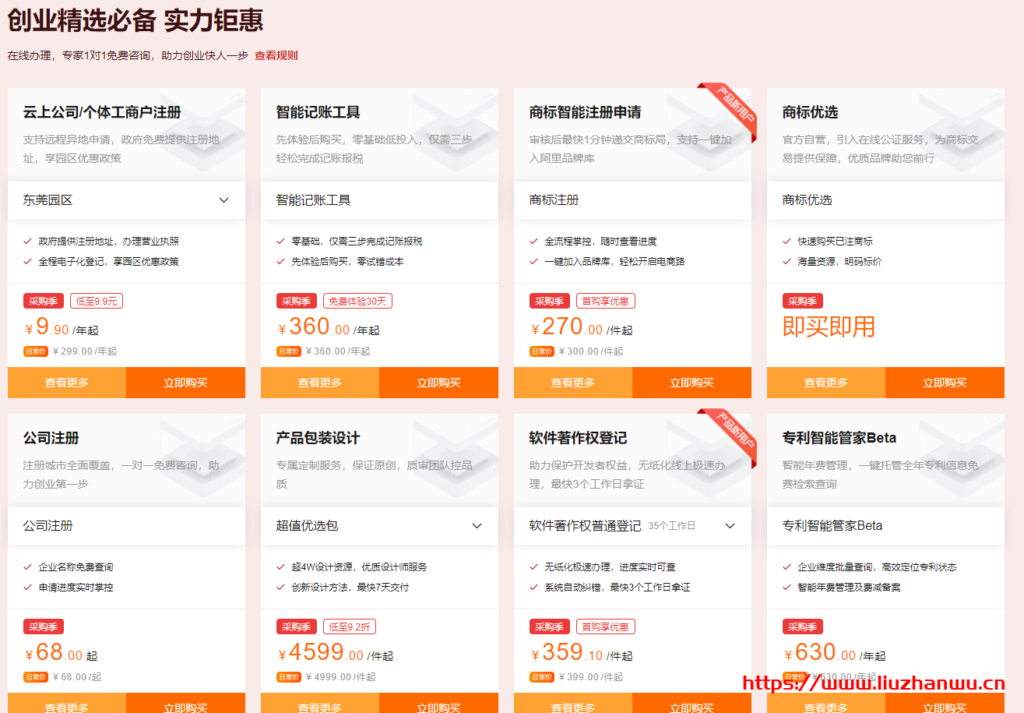
Task: Open the 超值优选包 dropdown
Action: point(477,525)
